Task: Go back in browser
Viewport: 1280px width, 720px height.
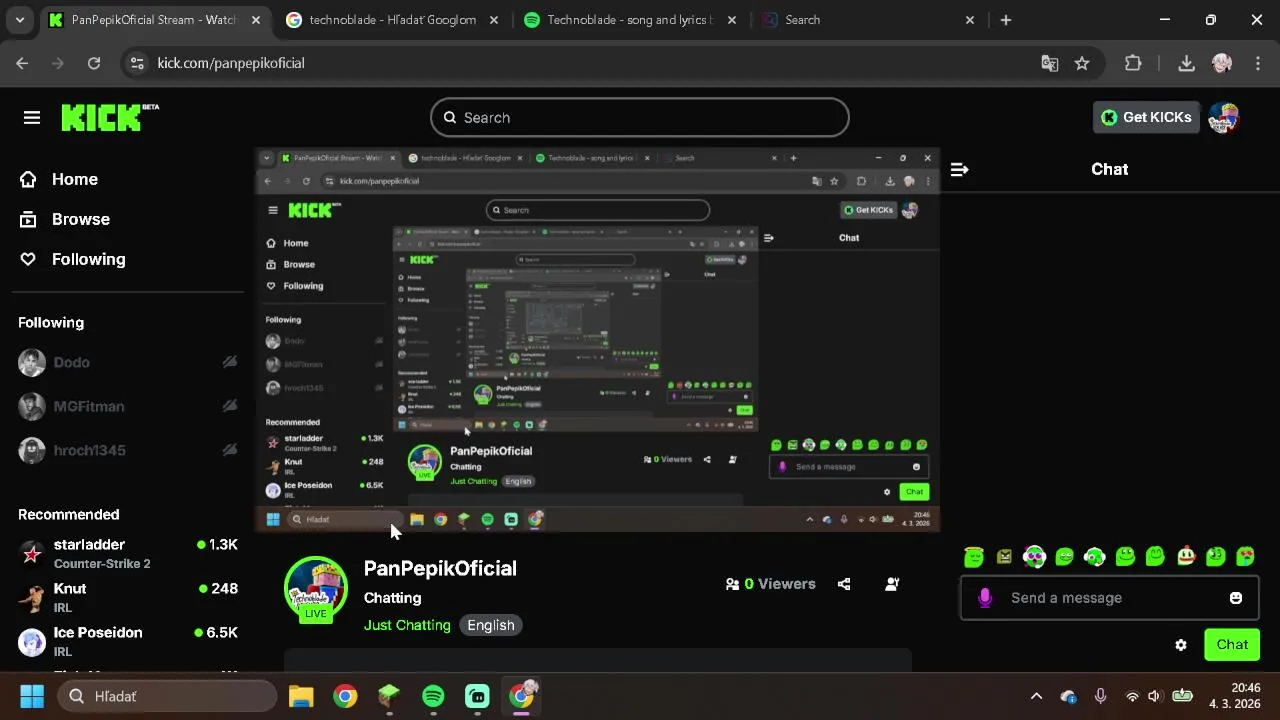Action: coord(22,63)
